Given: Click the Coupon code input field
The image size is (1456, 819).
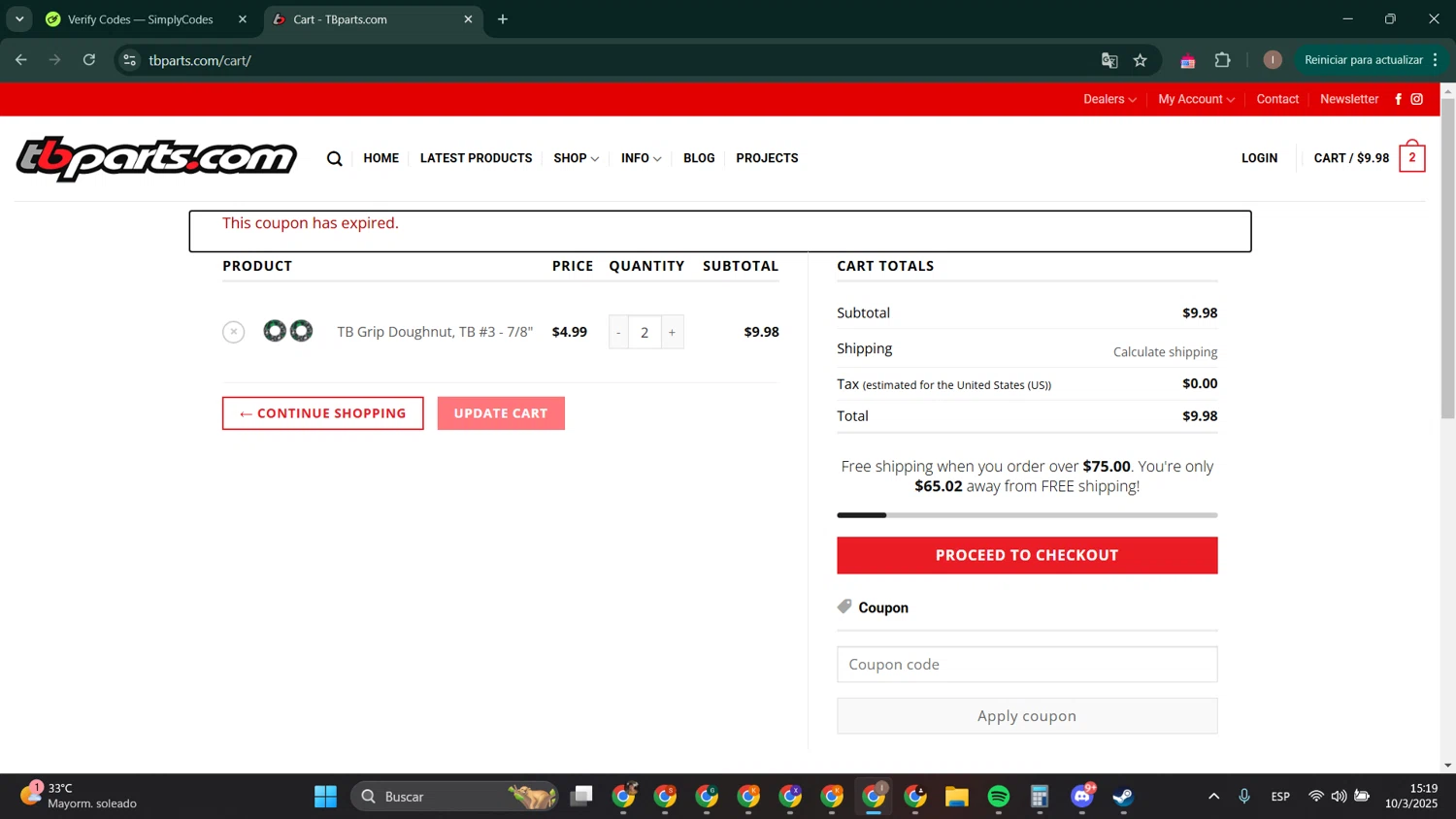Looking at the screenshot, I should pyautogui.click(x=1027, y=665).
